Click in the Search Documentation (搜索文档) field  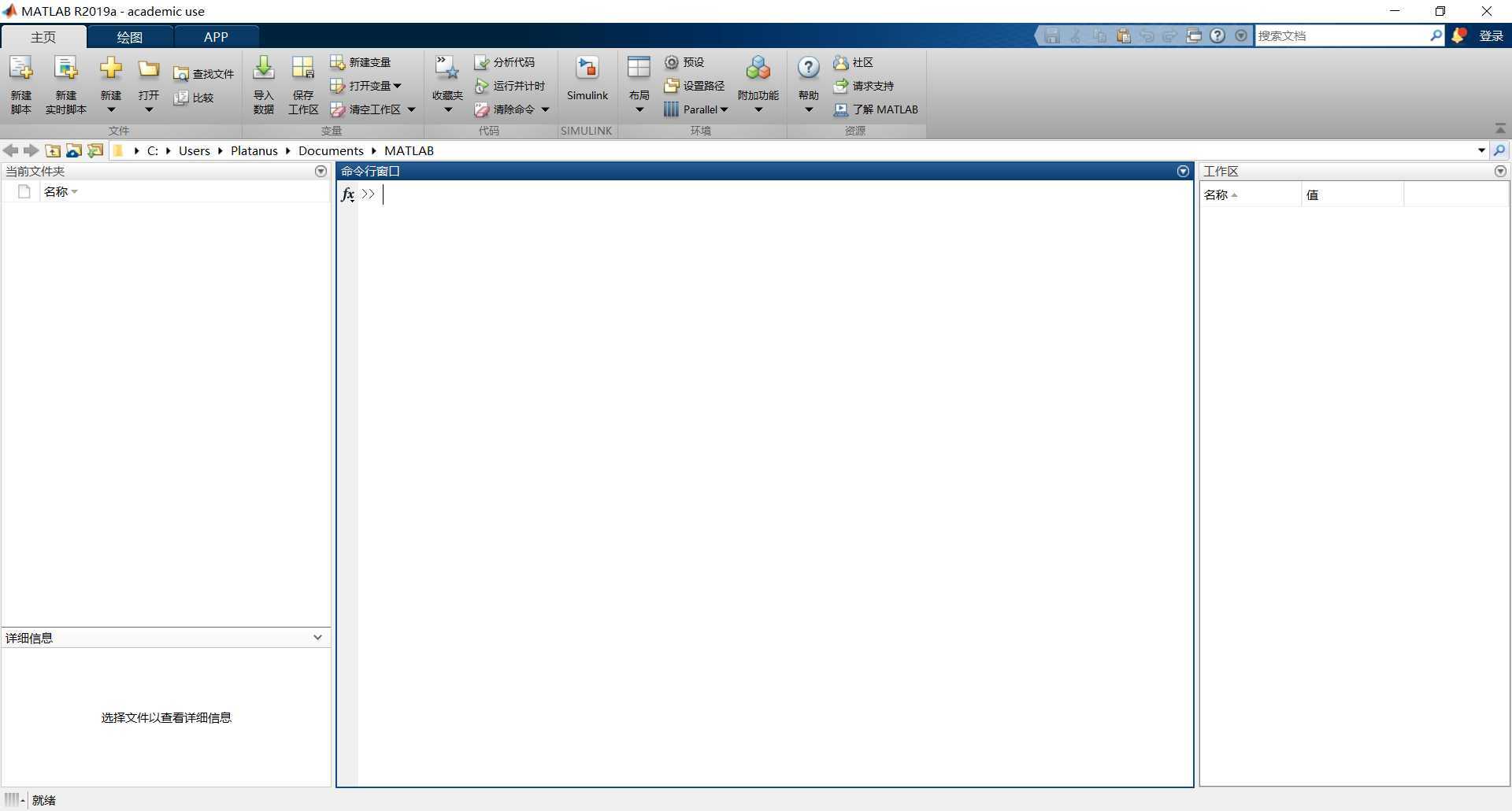(x=1342, y=35)
